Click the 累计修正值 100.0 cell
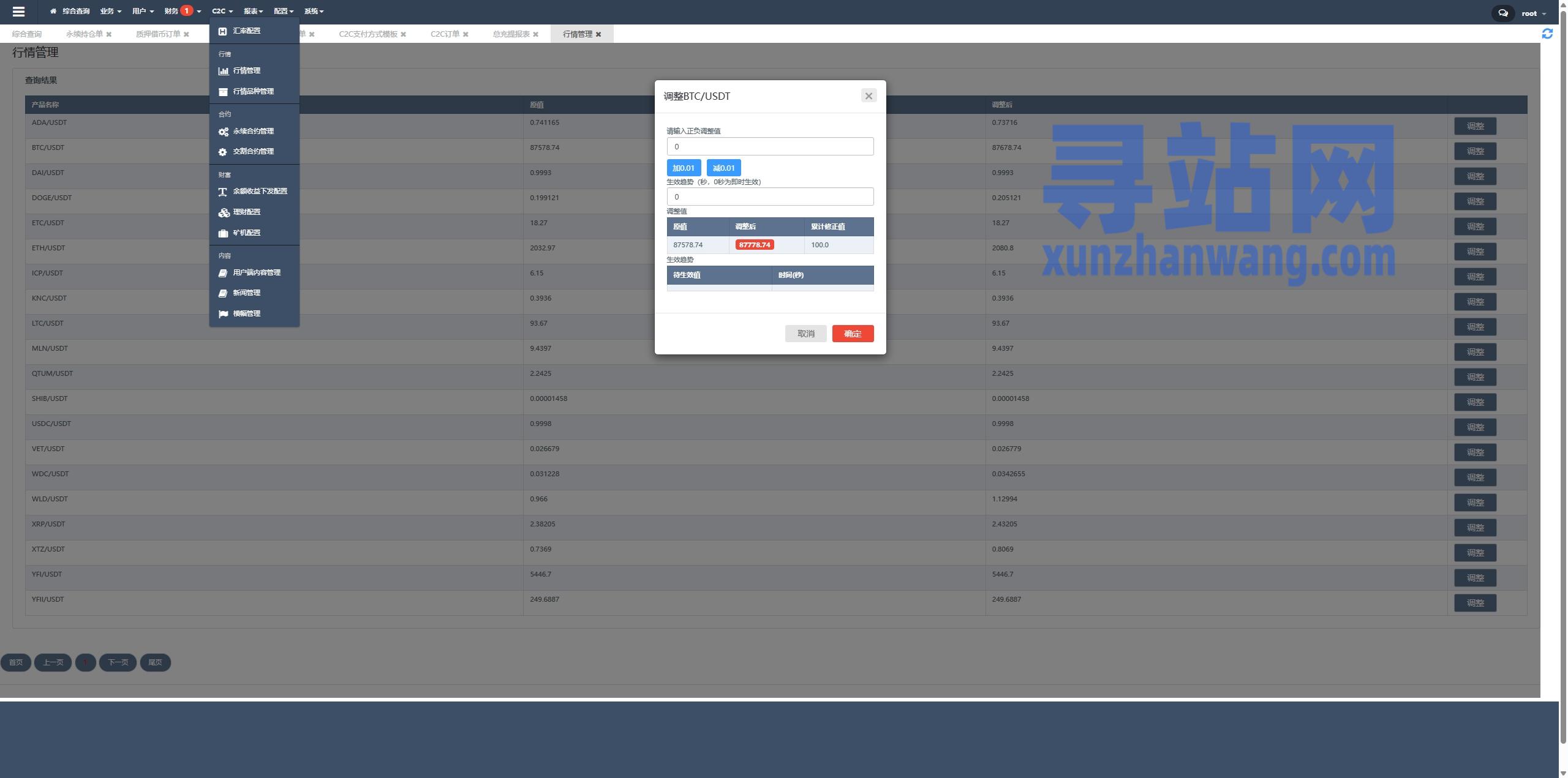The height and width of the screenshot is (778, 1568). (x=839, y=245)
